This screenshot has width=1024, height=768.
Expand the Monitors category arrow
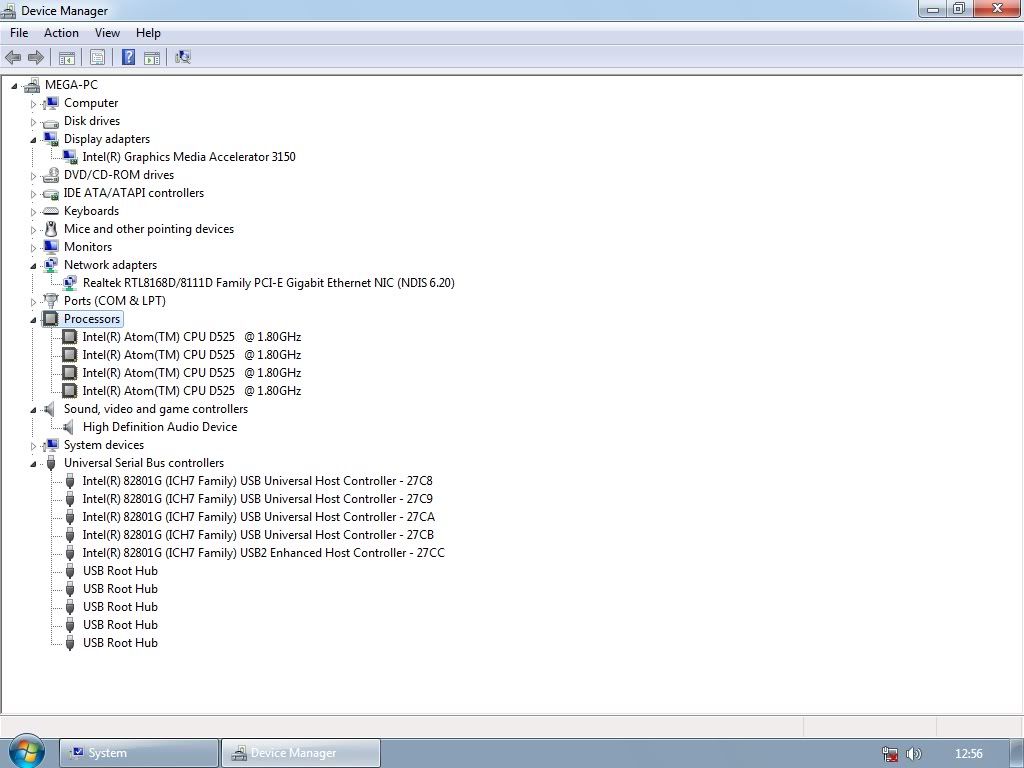(x=33, y=248)
